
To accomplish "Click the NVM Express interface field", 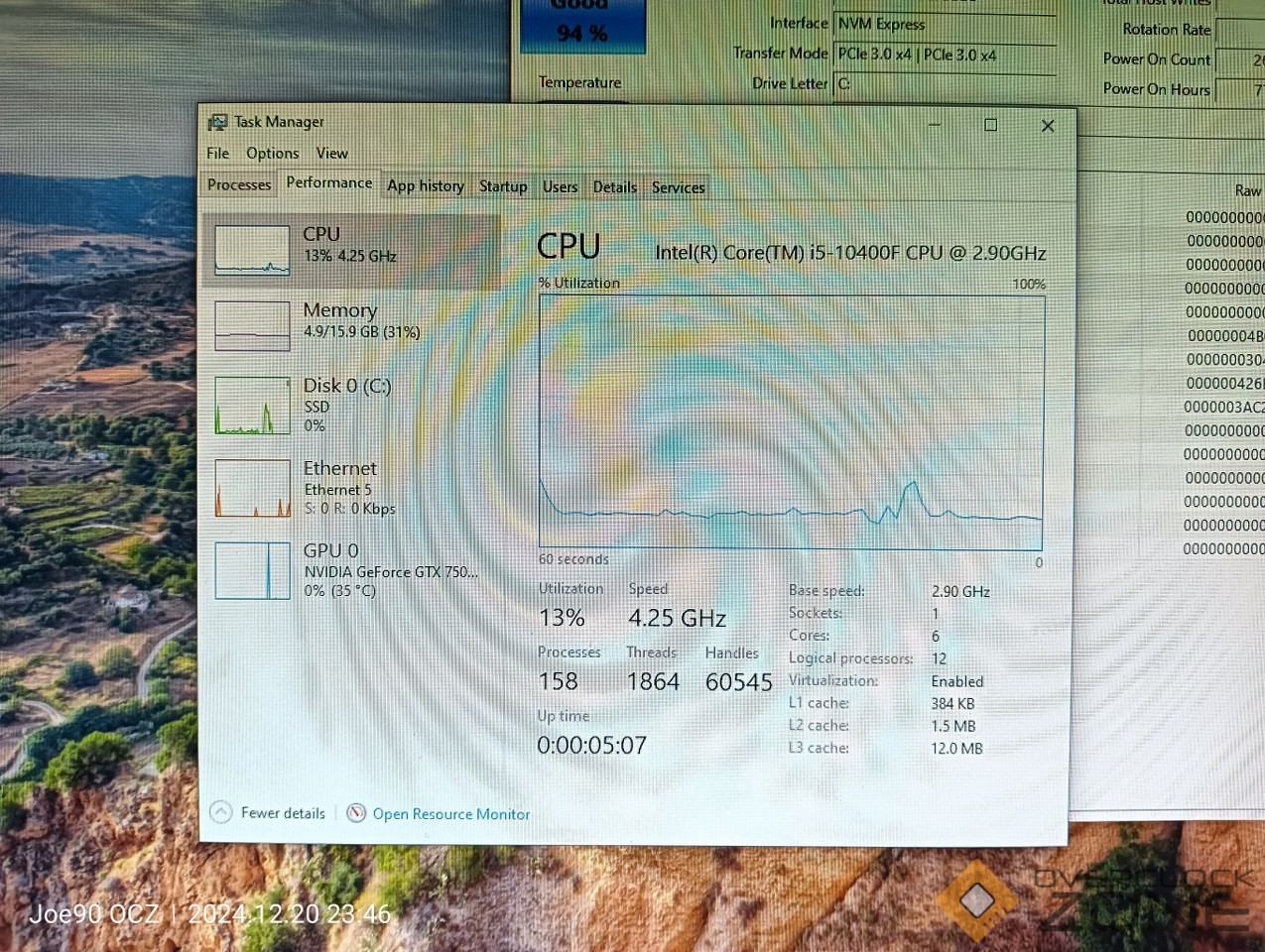I will pyautogui.click(x=944, y=25).
